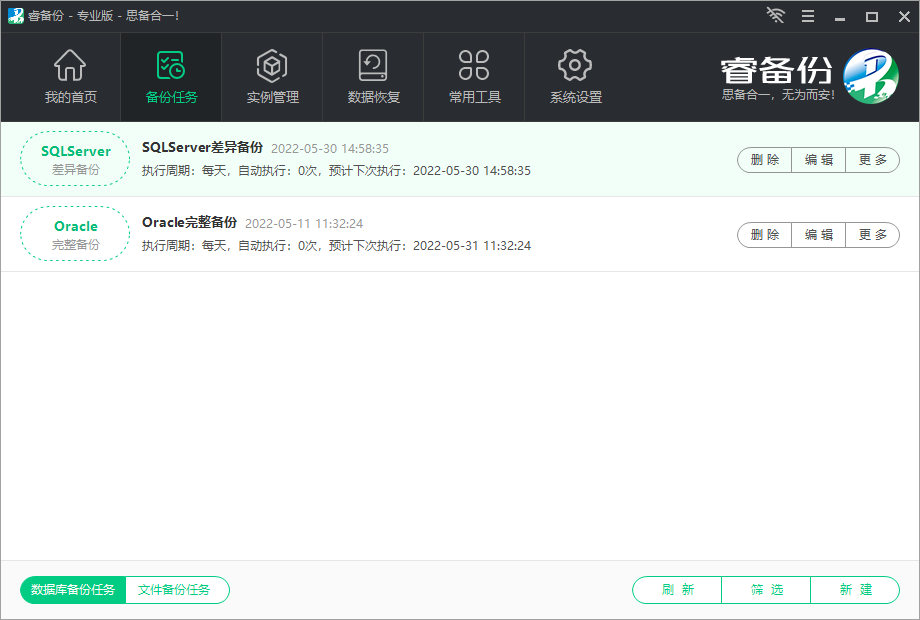Open the 我的首页 home icon

(70, 65)
